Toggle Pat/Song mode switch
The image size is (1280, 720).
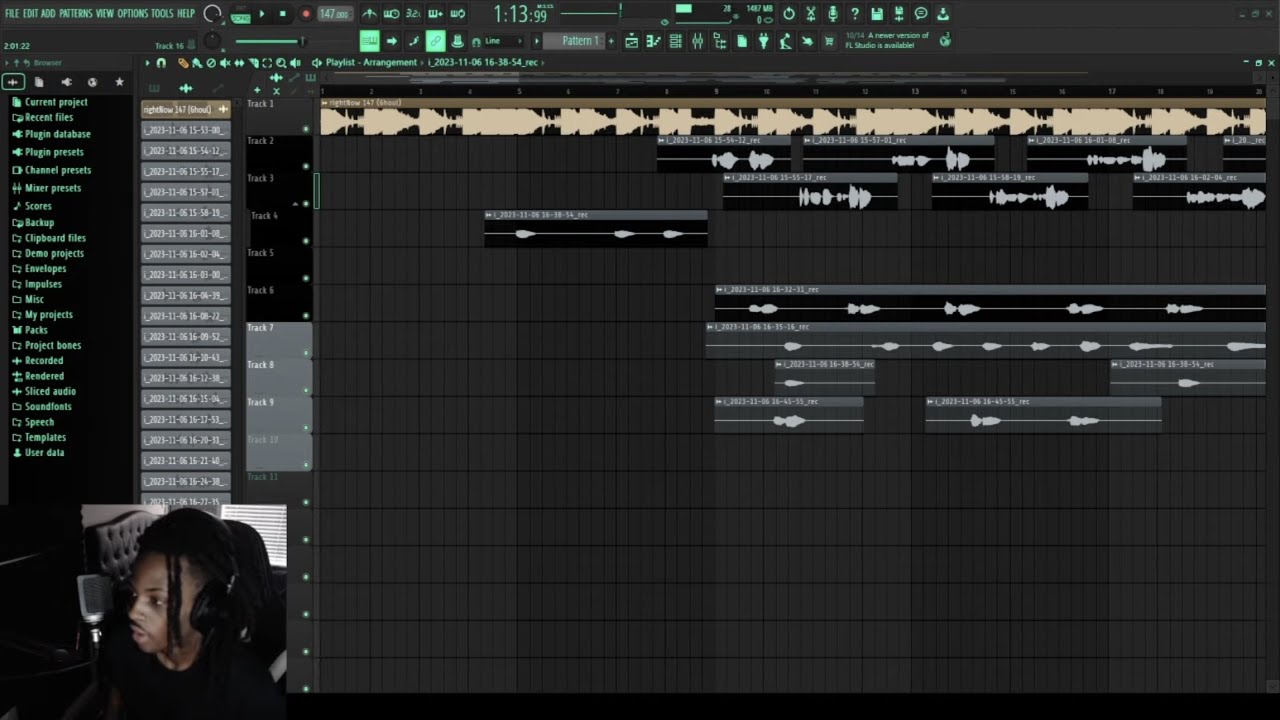pos(241,15)
